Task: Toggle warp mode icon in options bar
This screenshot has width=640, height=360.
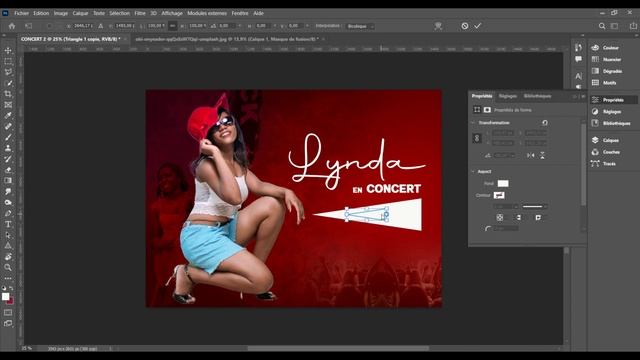Action: 438,26
